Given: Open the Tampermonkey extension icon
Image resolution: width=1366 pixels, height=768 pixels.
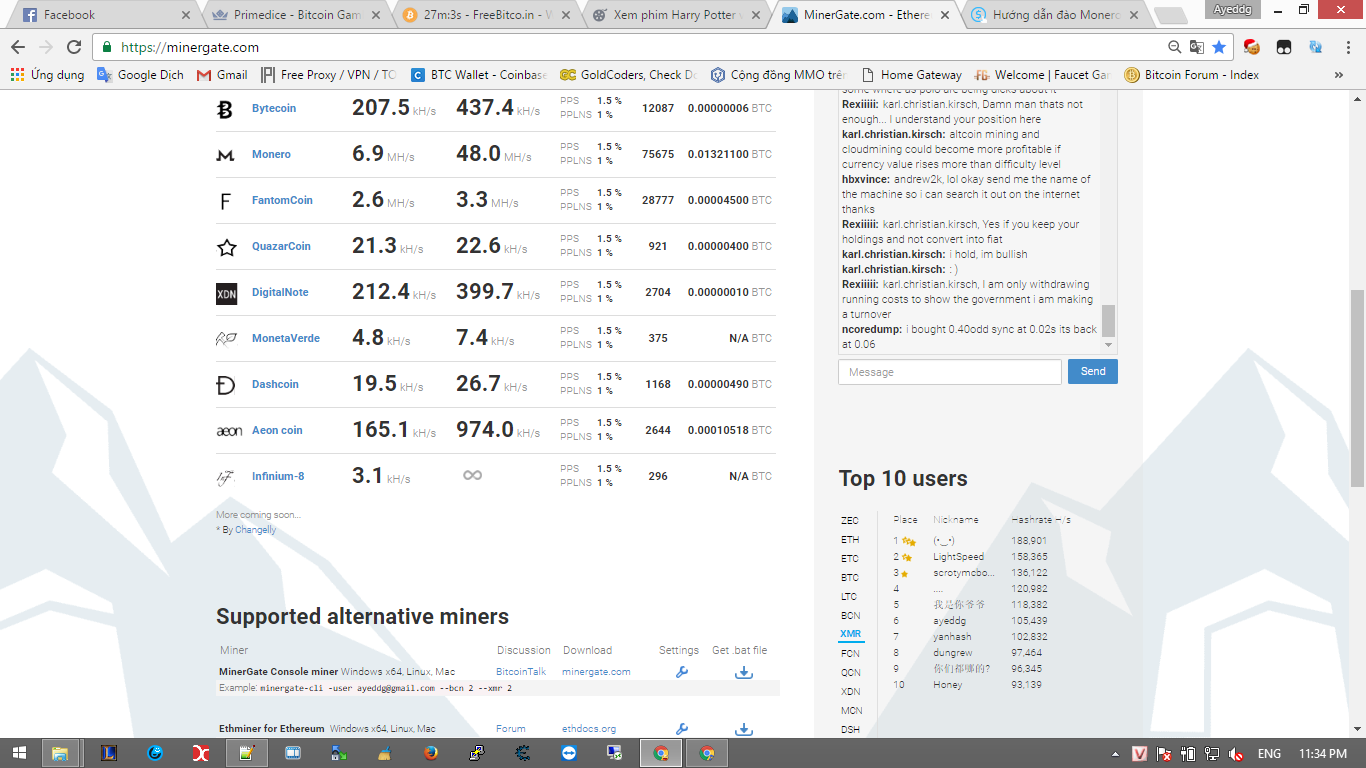Looking at the screenshot, I should [1284, 47].
